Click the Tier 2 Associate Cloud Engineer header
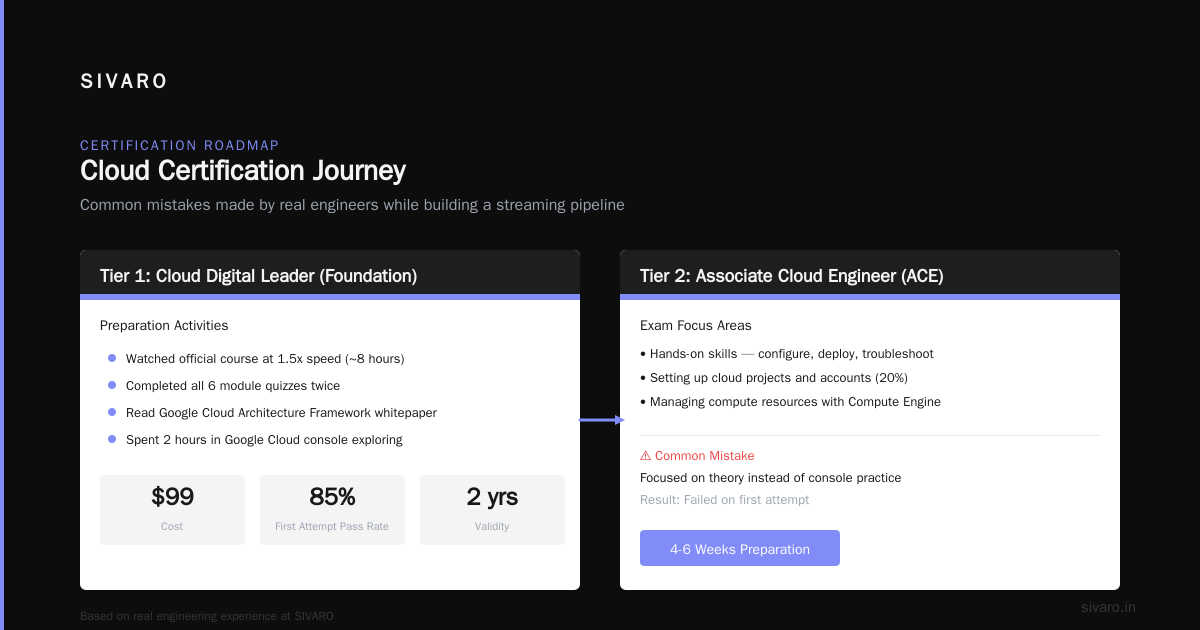1200x630 pixels. point(870,275)
